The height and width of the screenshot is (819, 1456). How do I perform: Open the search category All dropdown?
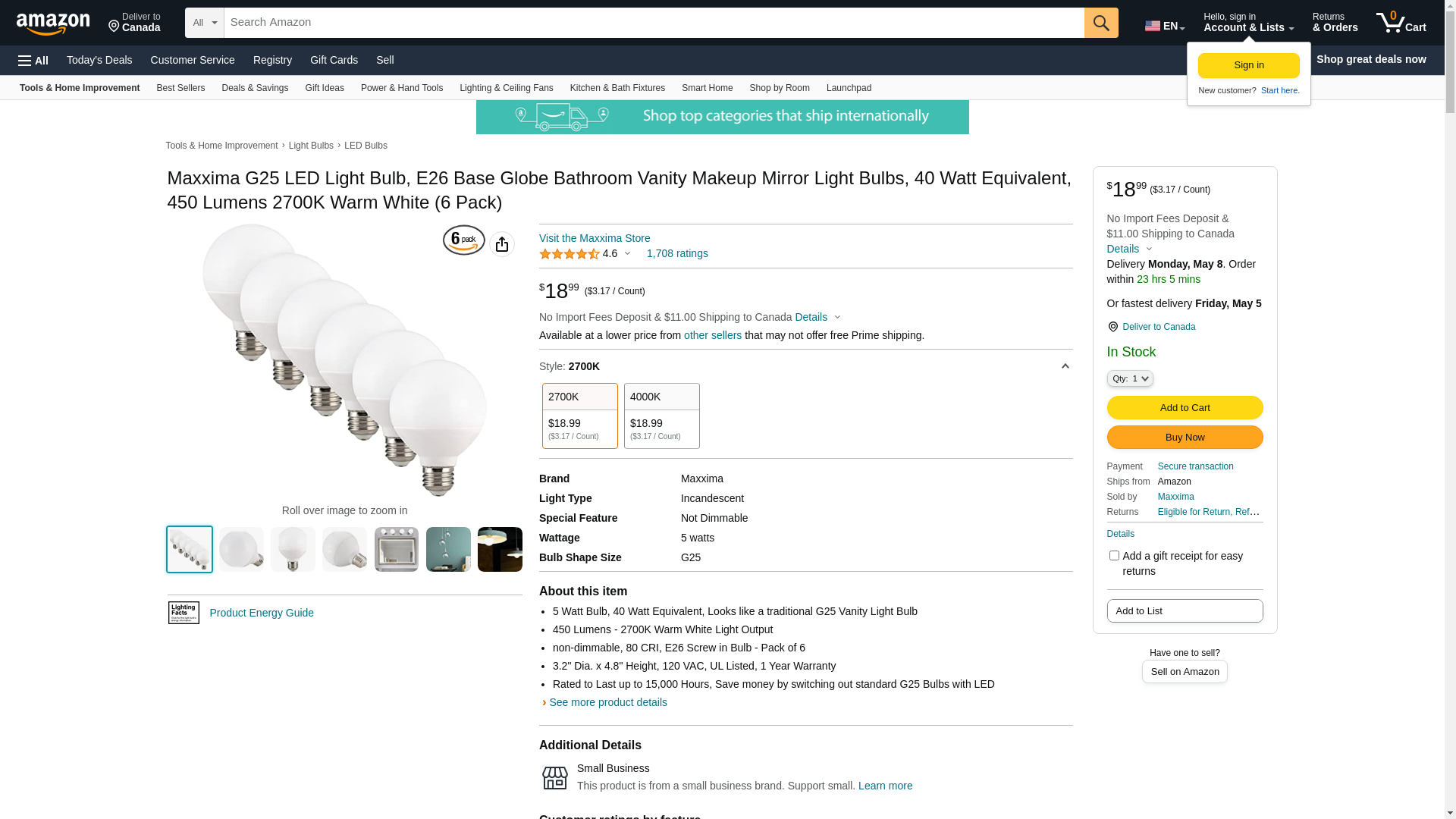tap(204, 23)
